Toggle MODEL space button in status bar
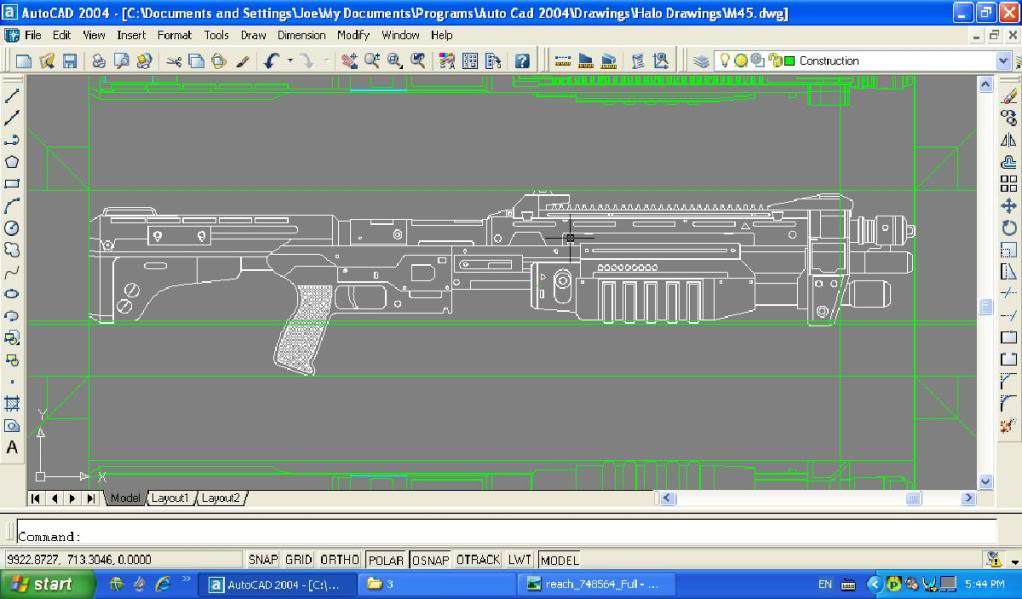Screen dimensions: 1022x599 point(559,560)
